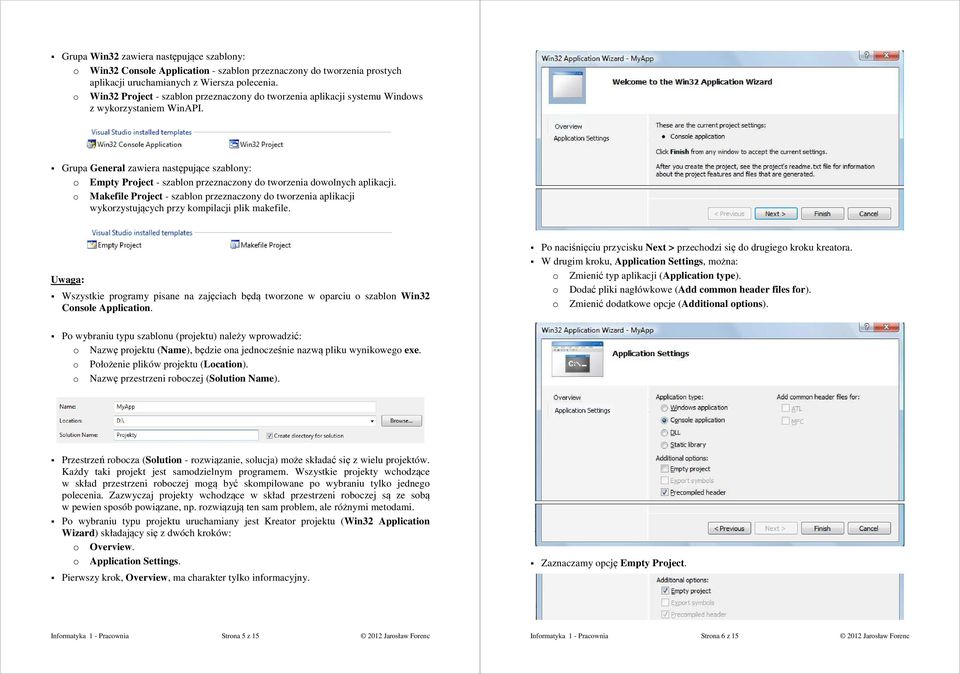Select Overview in the Welcome wizard sidebar

click(x=568, y=127)
